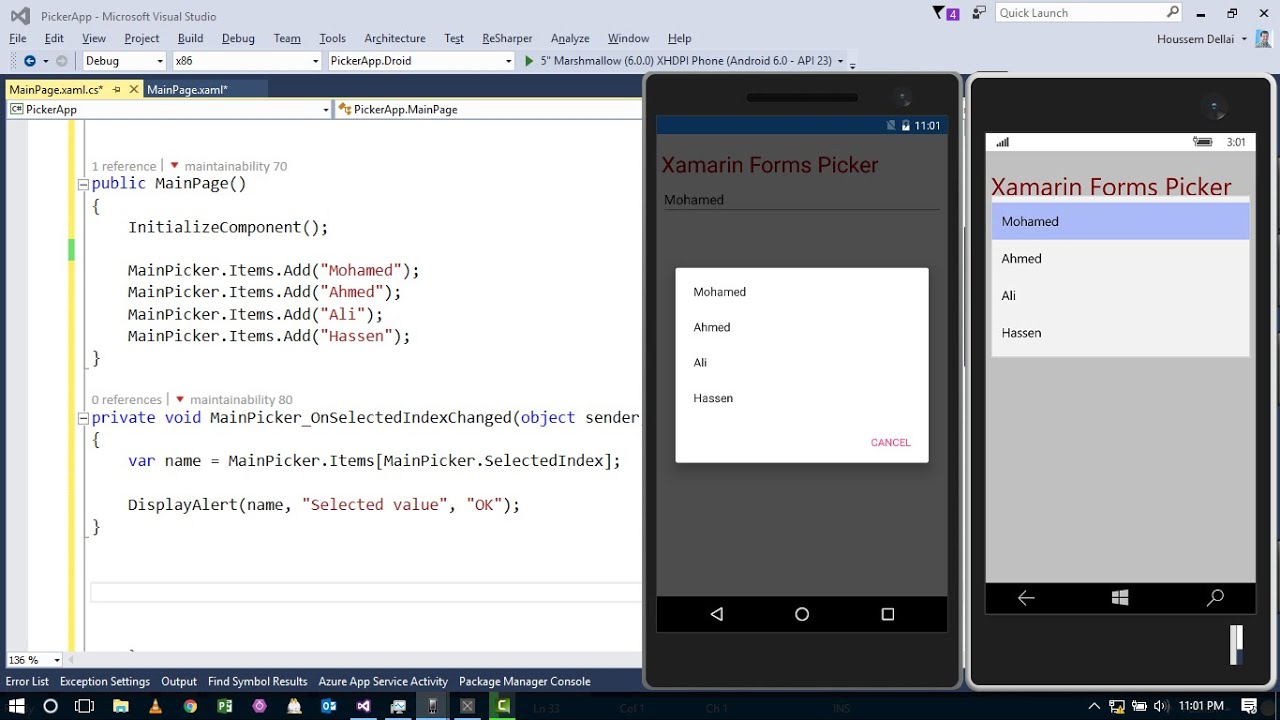Click the Cortana circle on taskbar
This screenshot has height=720, width=1280.
pos(51,706)
